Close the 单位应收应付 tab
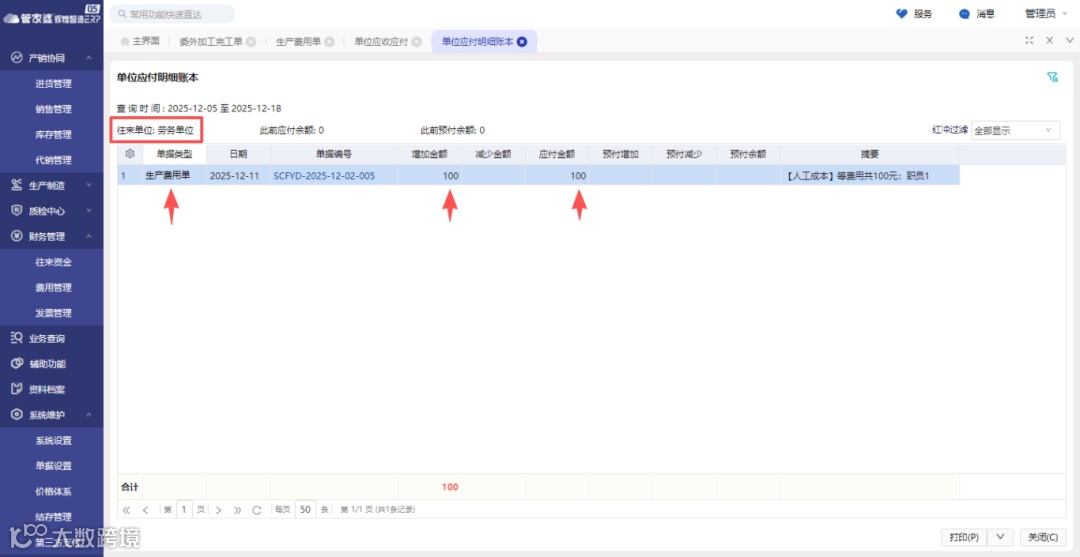The width and height of the screenshot is (1080, 557). point(417,41)
